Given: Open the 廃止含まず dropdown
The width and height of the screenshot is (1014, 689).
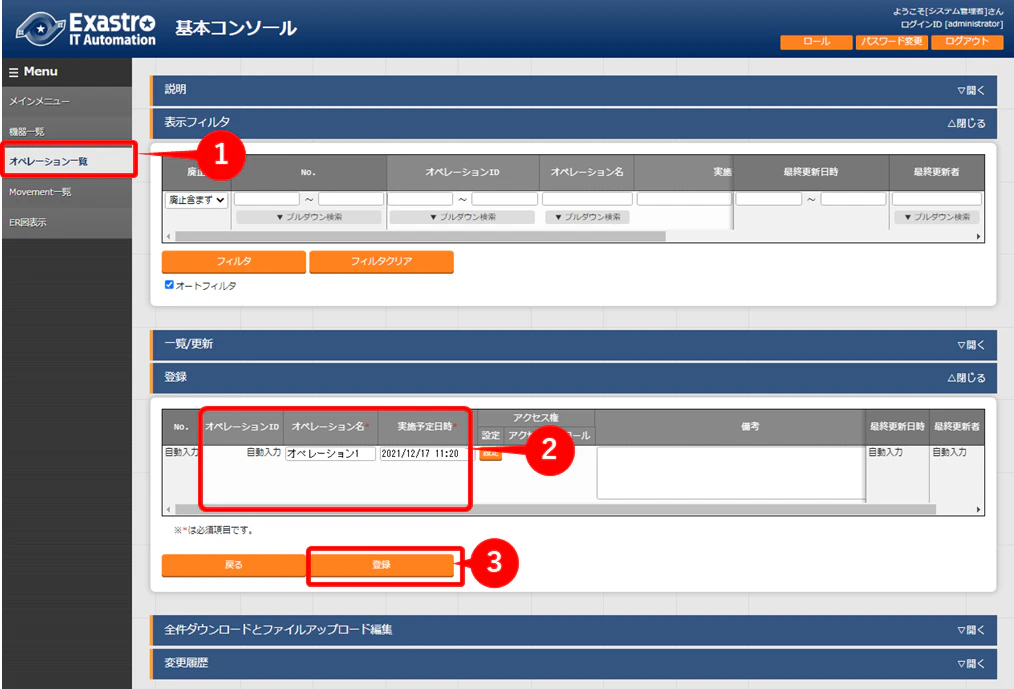Looking at the screenshot, I should point(197,200).
